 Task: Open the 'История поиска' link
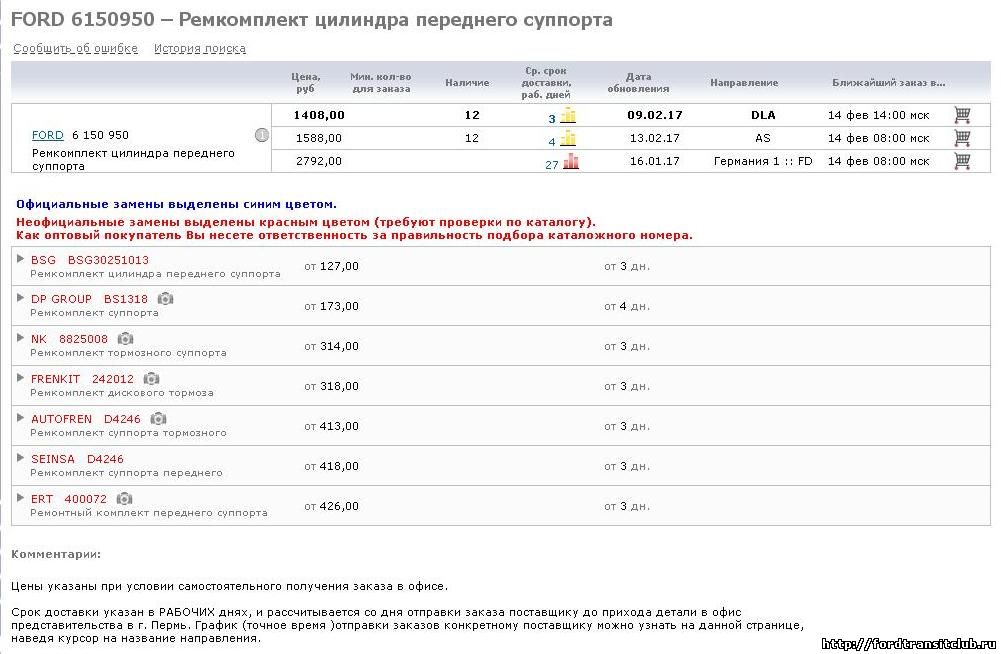(x=200, y=49)
